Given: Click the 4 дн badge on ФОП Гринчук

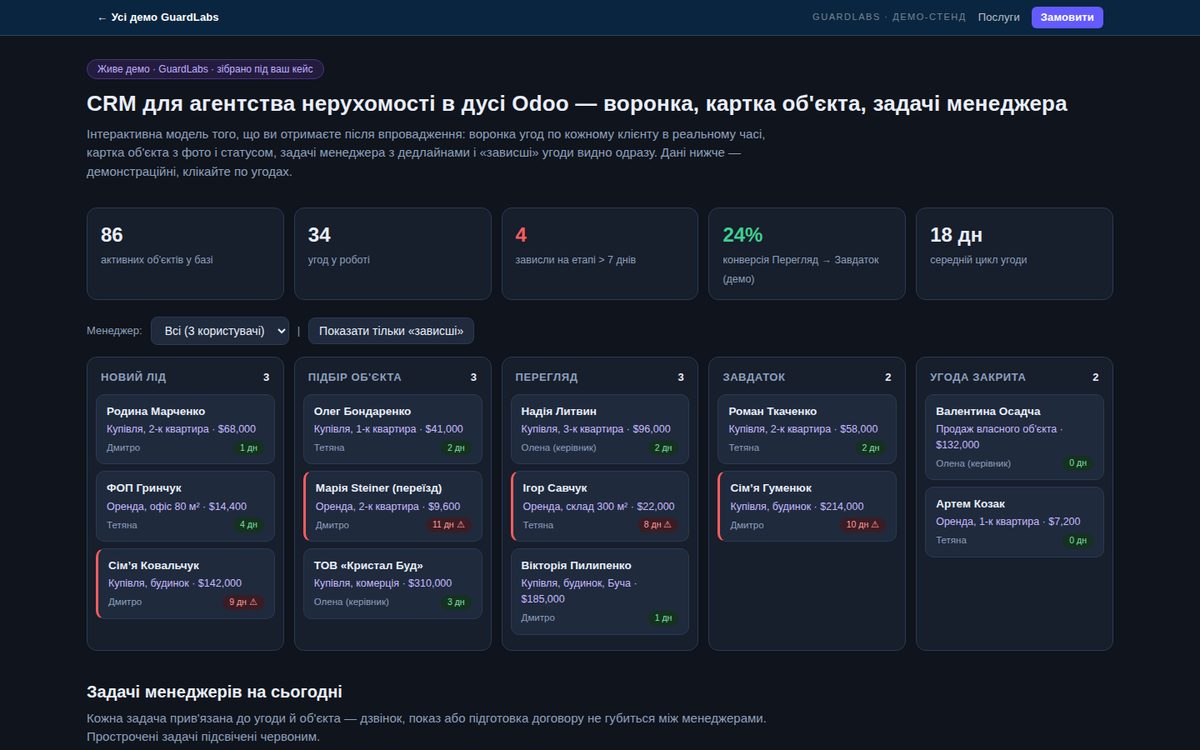Looking at the screenshot, I should (248, 525).
